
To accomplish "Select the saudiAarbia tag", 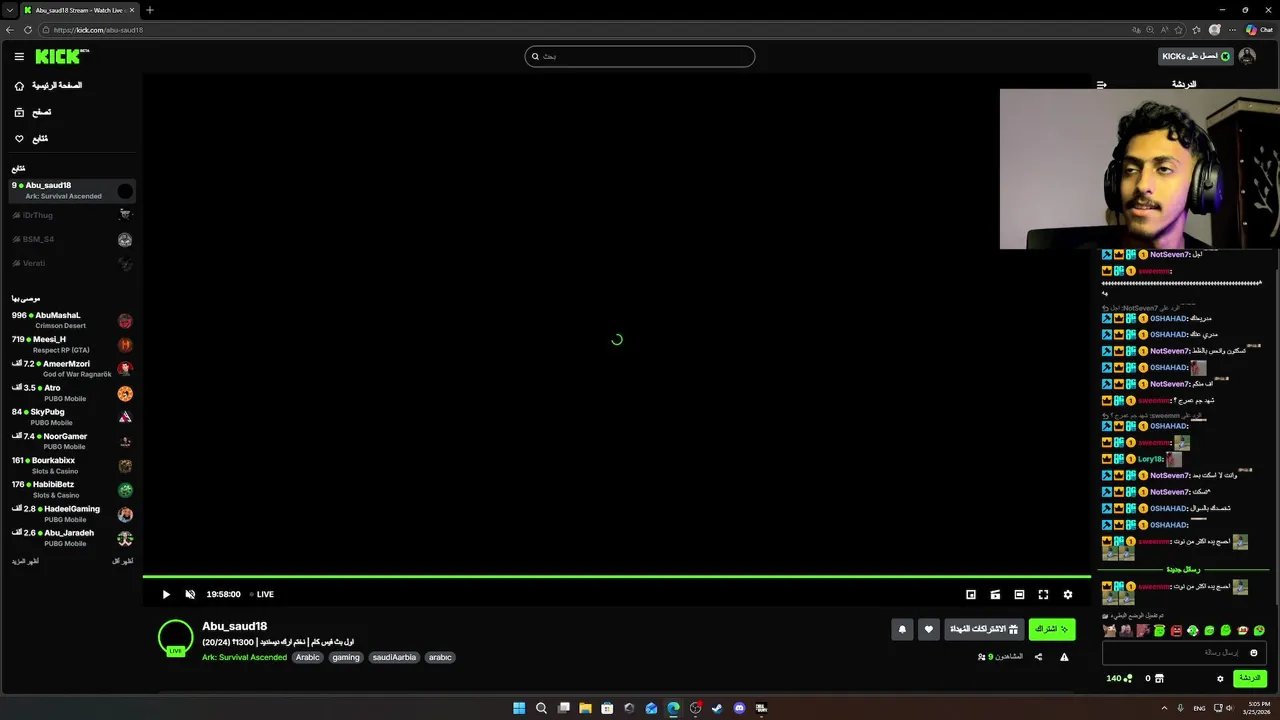I will (394, 658).
